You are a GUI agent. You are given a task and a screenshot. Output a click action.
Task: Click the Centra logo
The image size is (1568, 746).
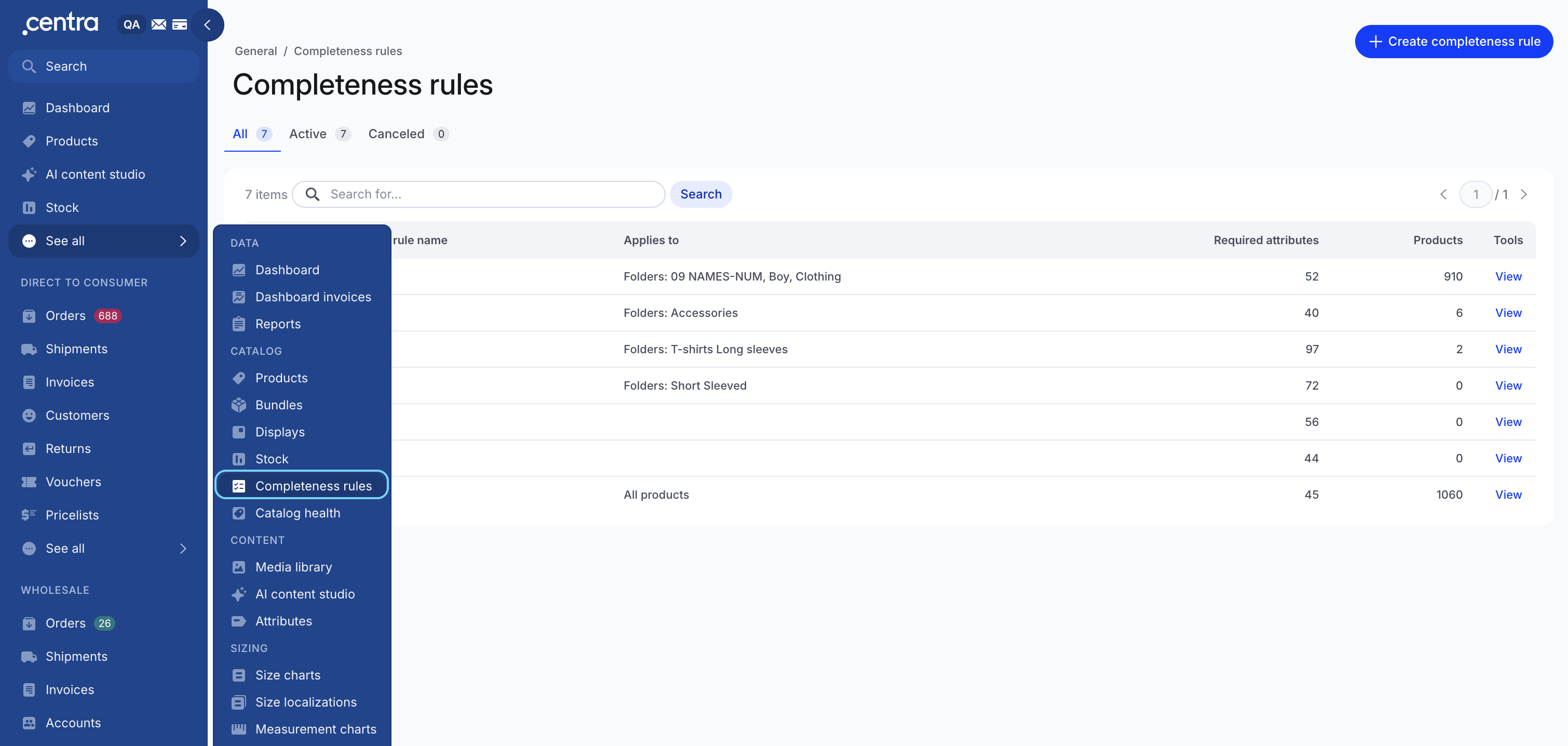click(x=60, y=23)
